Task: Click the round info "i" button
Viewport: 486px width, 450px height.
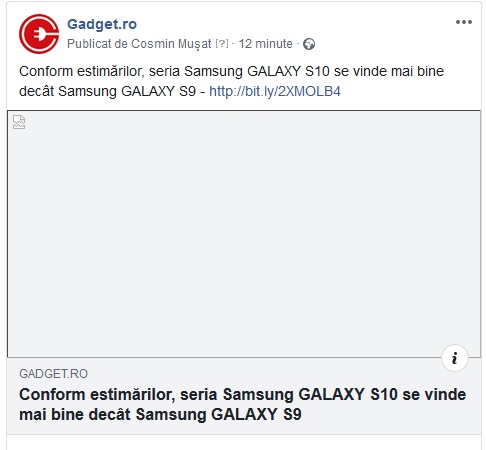Action: 455,358
